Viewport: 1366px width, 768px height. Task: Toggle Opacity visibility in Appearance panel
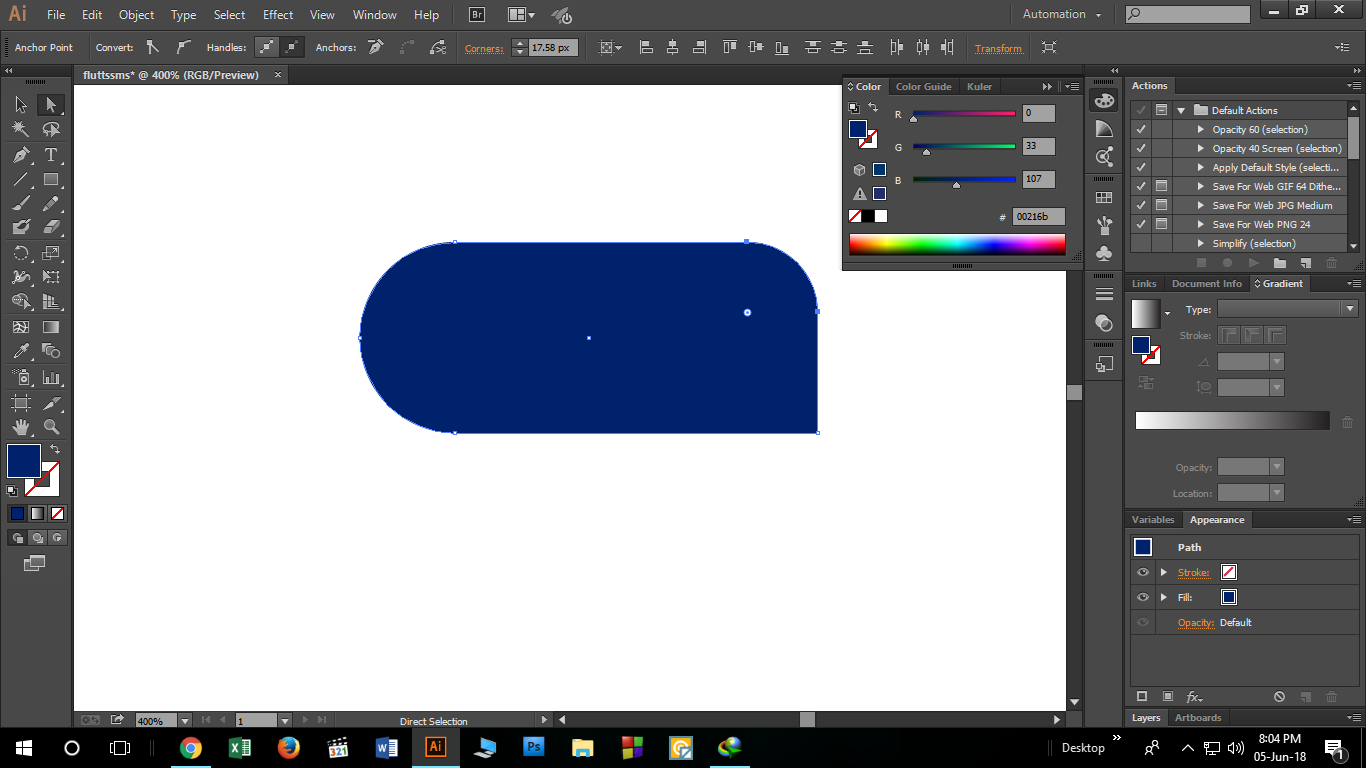coord(1143,622)
